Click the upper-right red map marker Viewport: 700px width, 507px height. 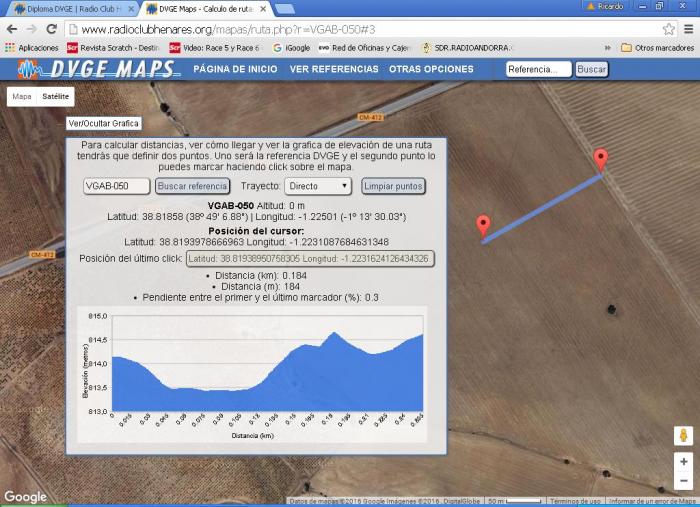[601, 160]
